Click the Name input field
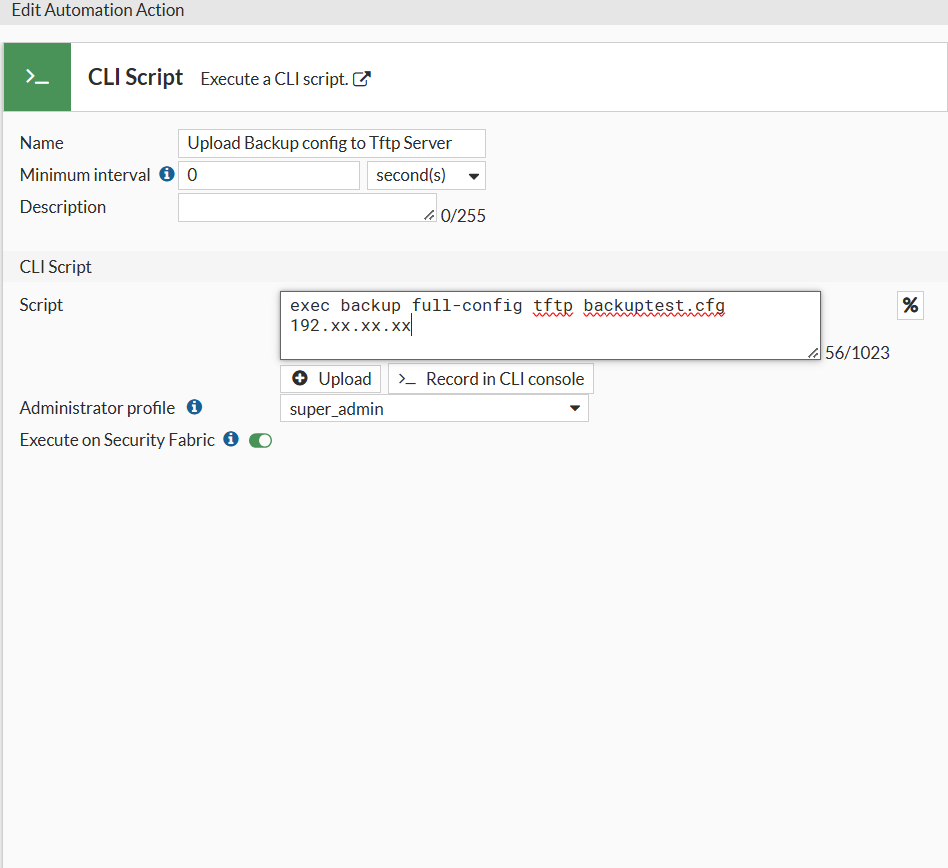 click(332, 143)
